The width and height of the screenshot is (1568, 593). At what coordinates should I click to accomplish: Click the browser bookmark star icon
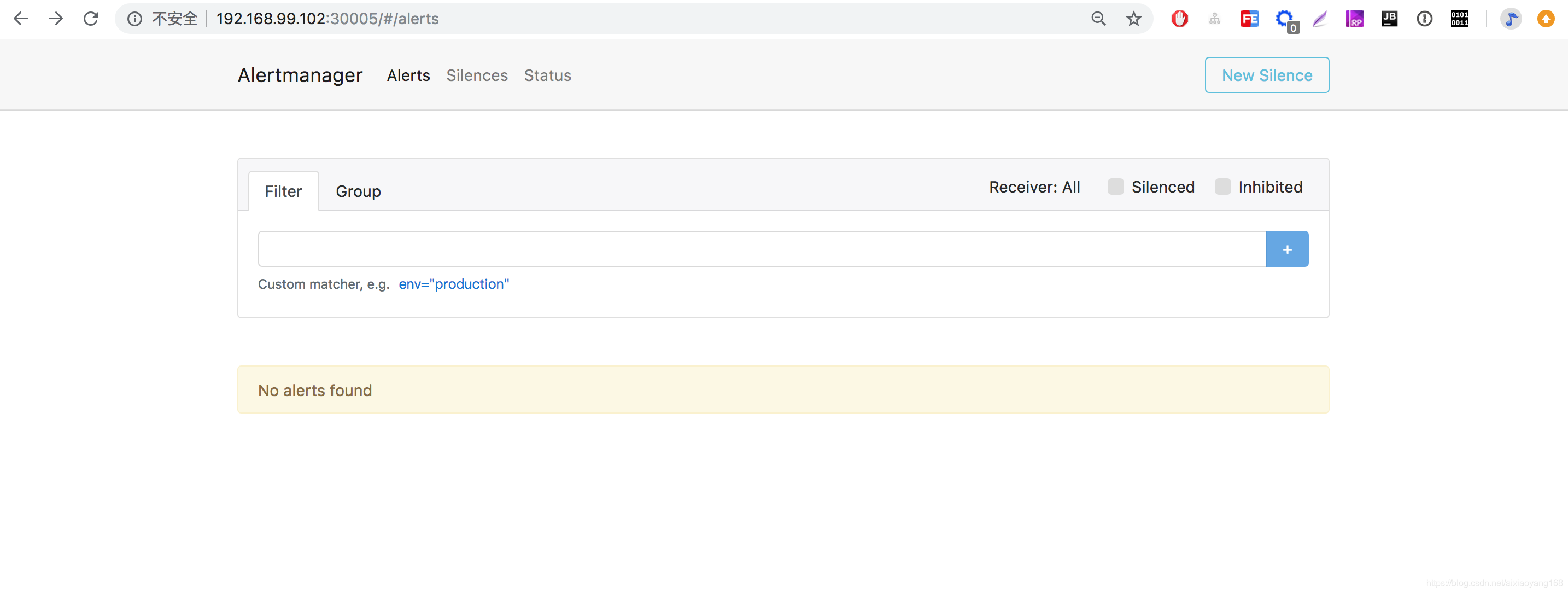(1131, 19)
